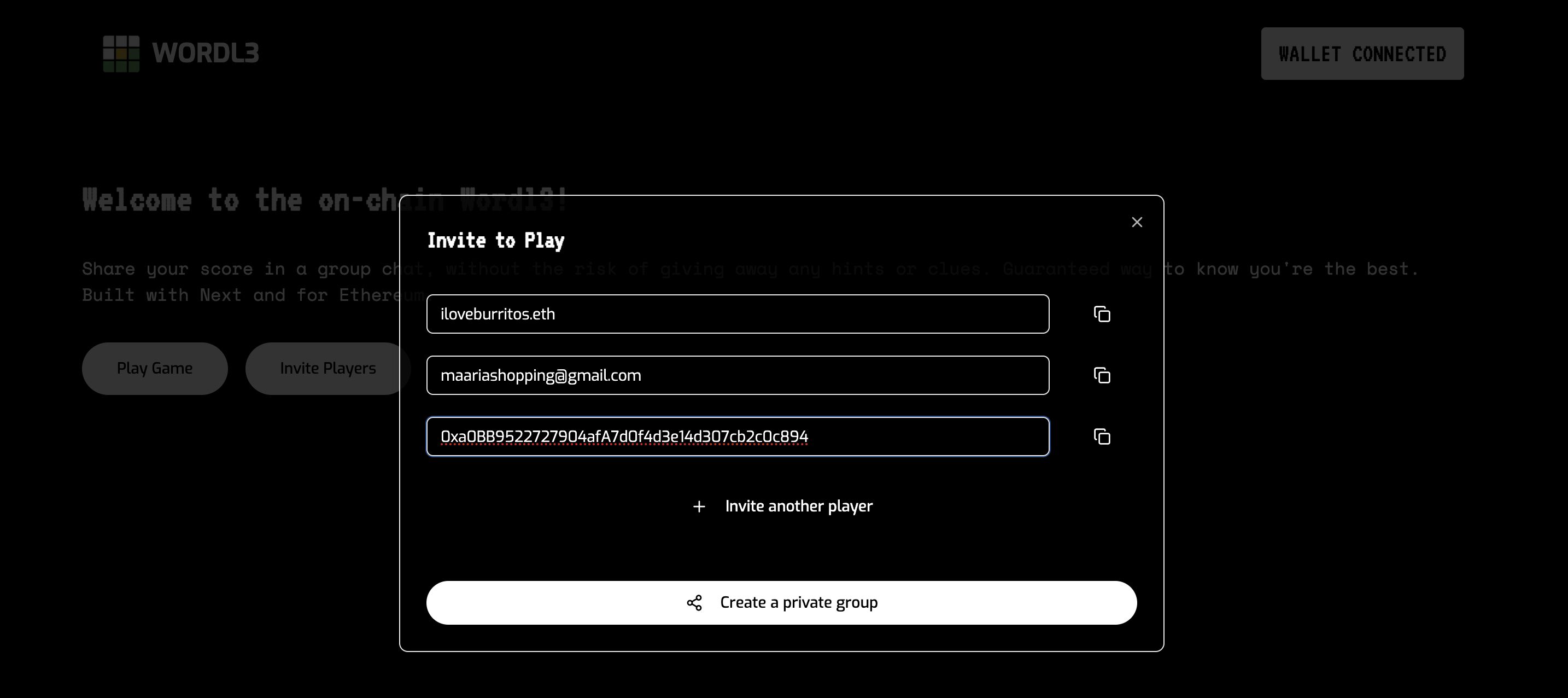Select the wallet address input field
The image size is (1568, 698).
pos(738,436)
